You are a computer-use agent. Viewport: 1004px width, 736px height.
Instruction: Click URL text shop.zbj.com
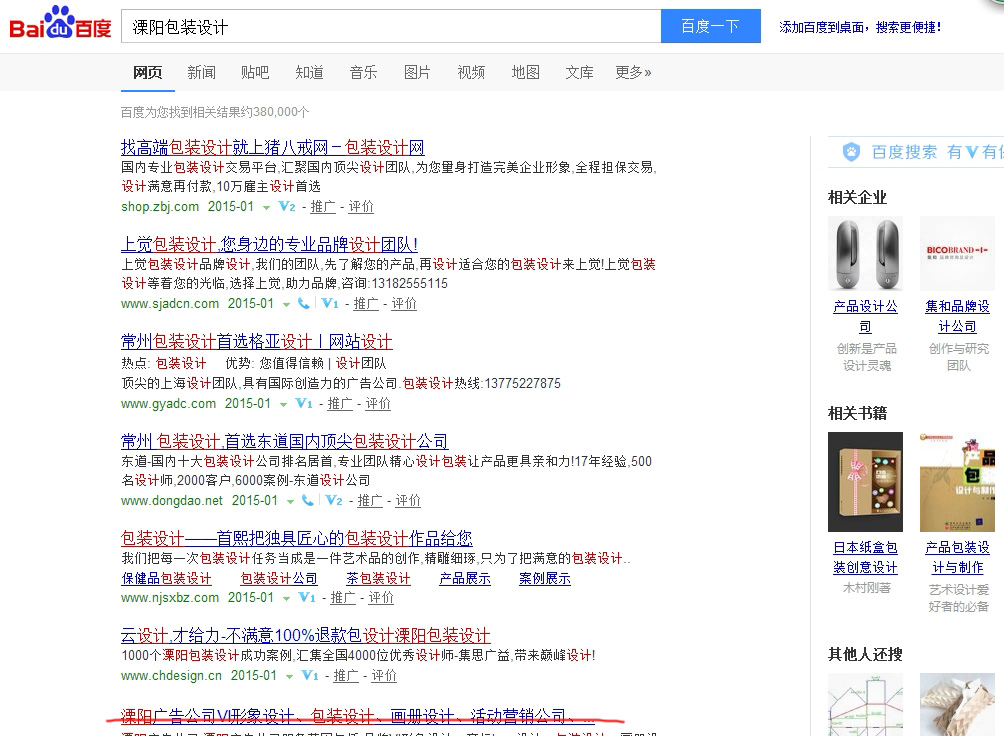(160, 207)
